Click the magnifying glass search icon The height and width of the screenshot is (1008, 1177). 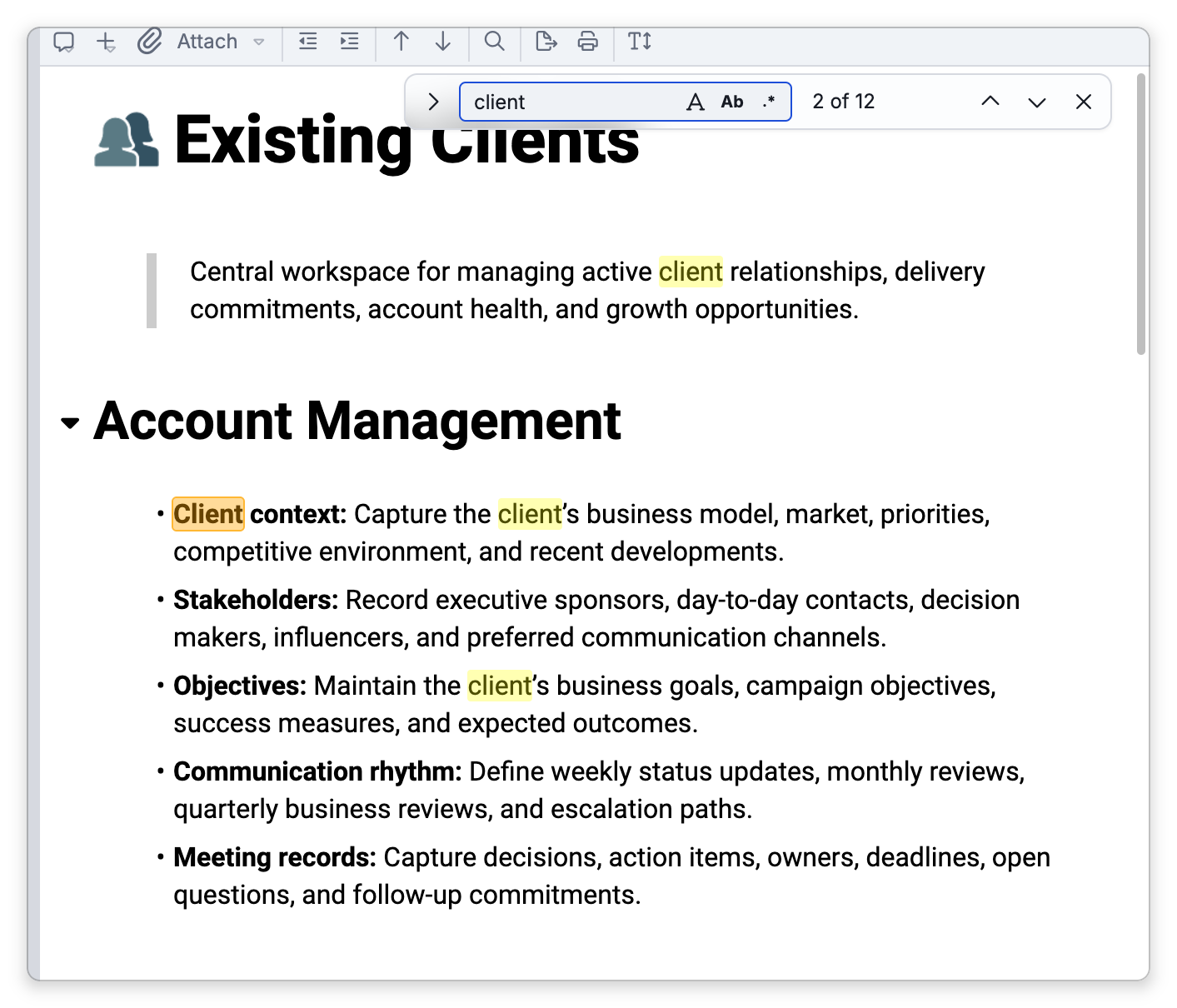pos(495,41)
